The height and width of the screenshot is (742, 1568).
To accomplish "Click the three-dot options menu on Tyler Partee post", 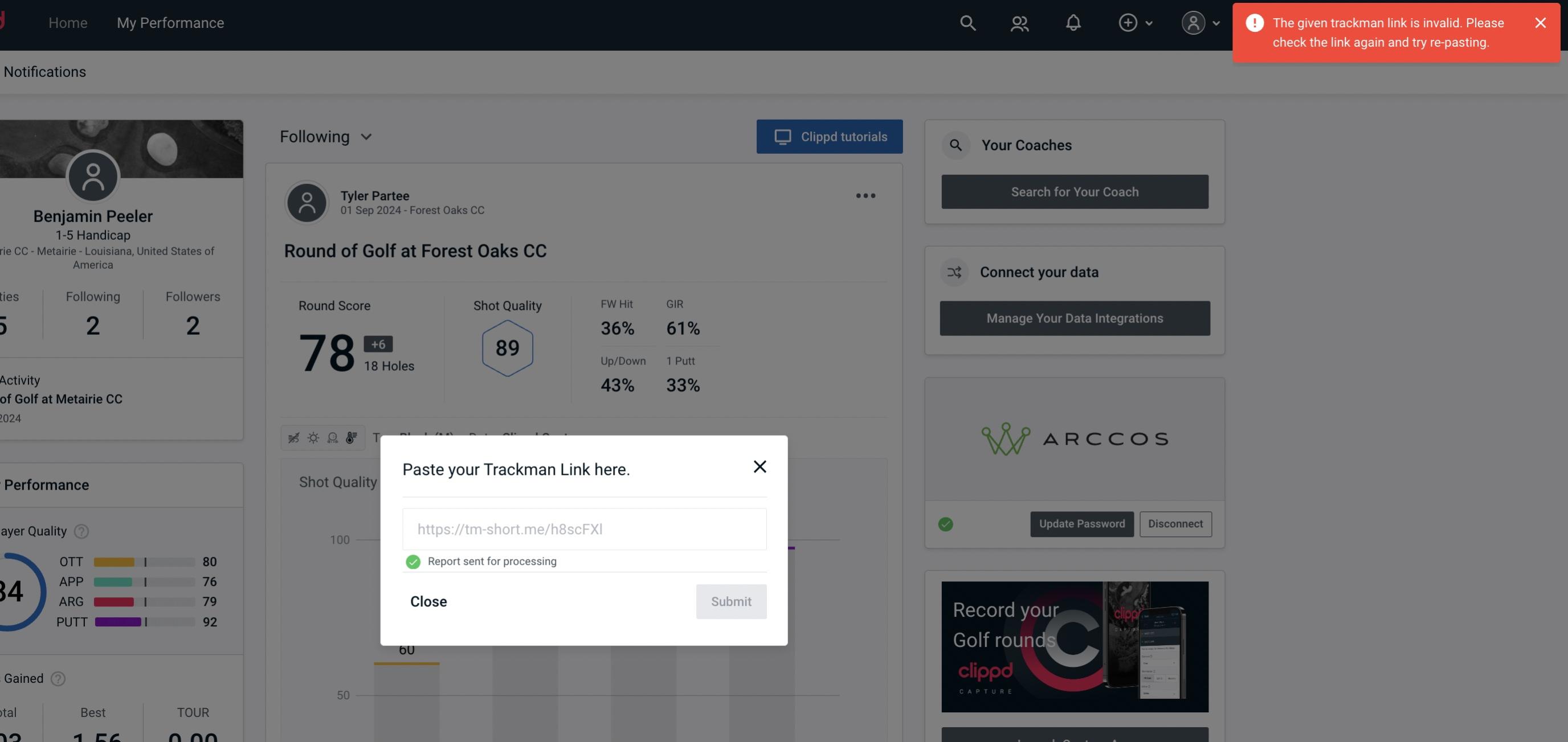I will click(866, 196).
